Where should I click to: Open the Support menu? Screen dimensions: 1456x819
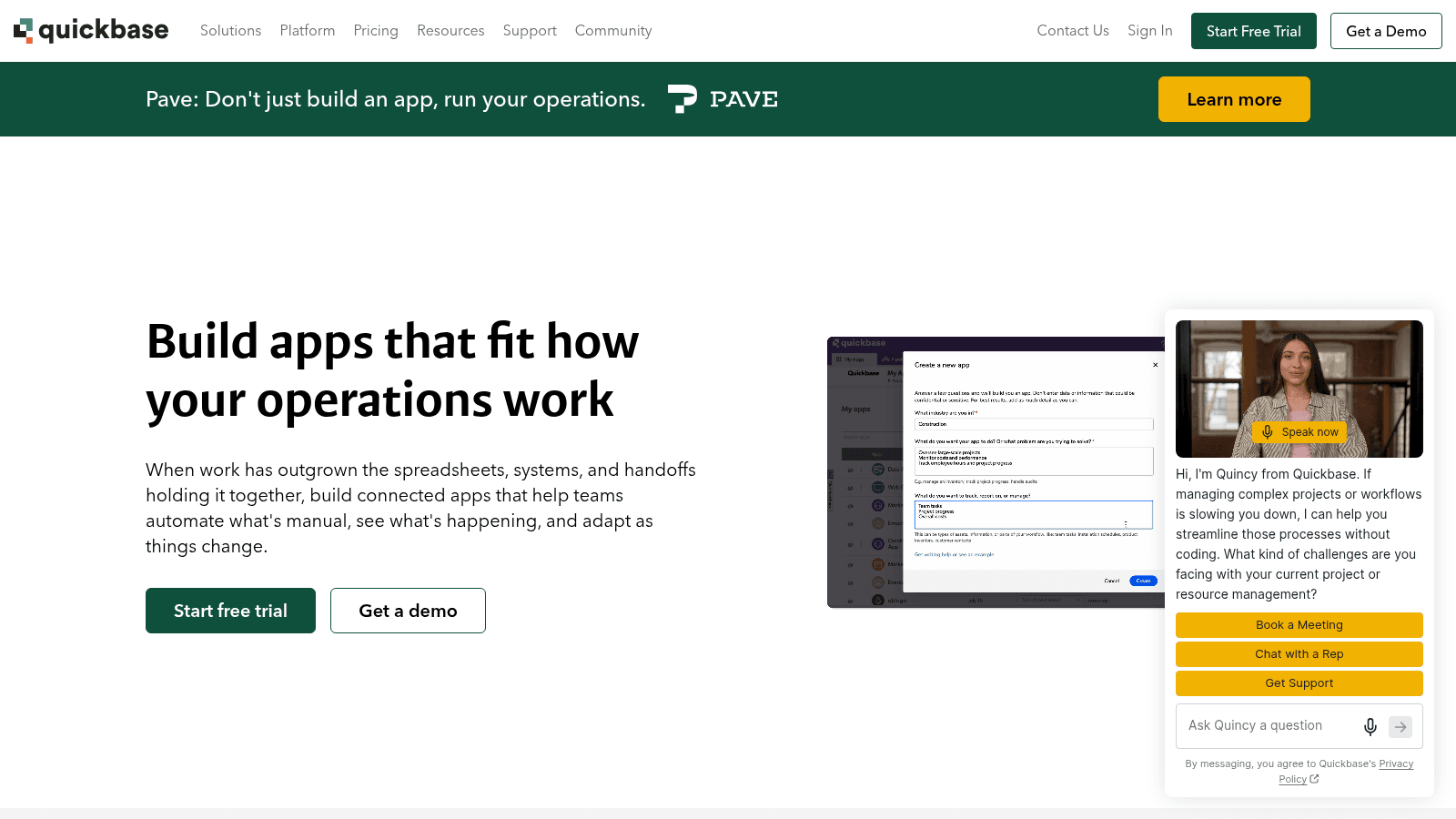pos(530,31)
